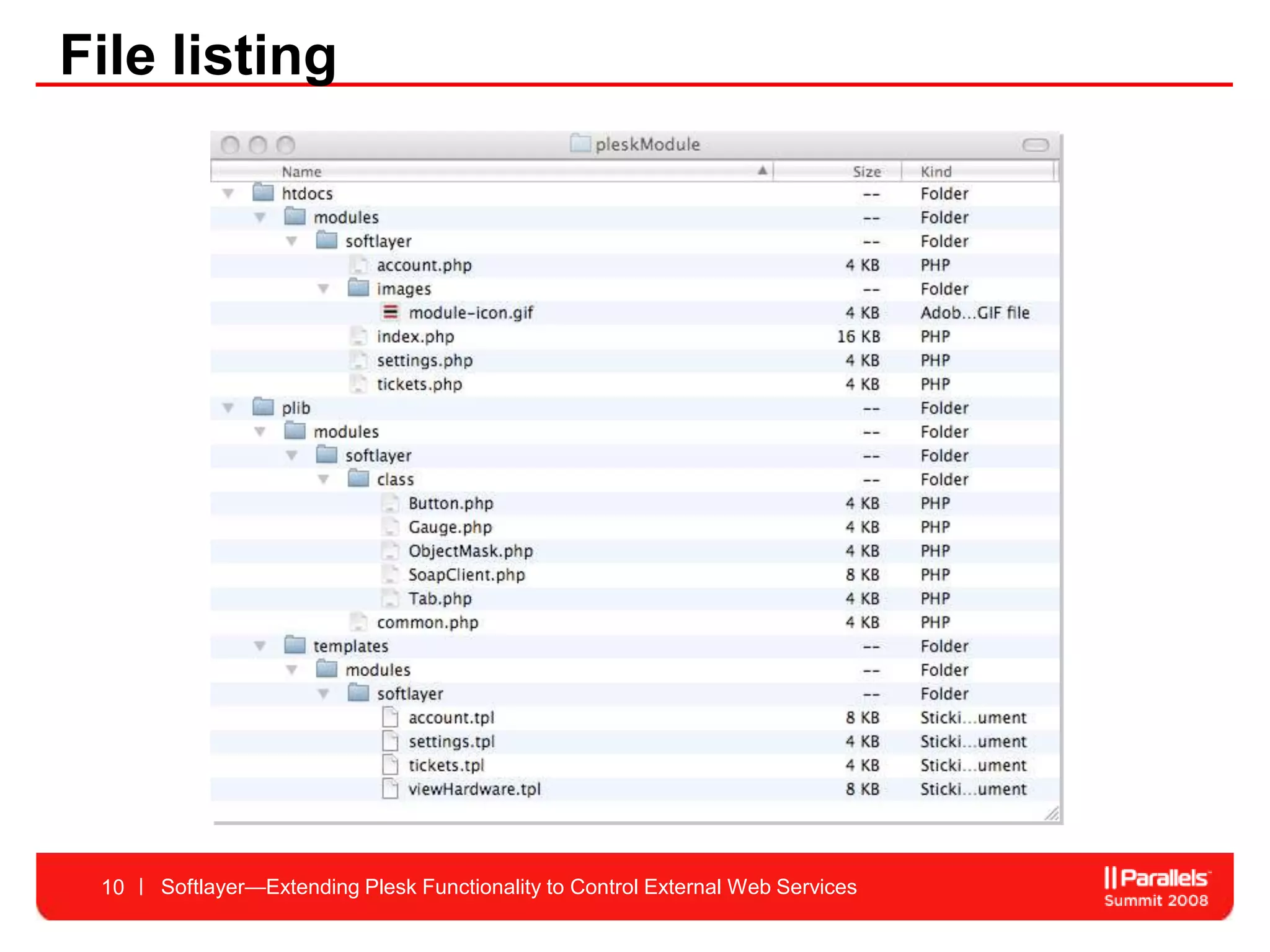Click the Adob...GIF file kind cell
Screen dimensions: 1270x952
click(x=975, y=313)
